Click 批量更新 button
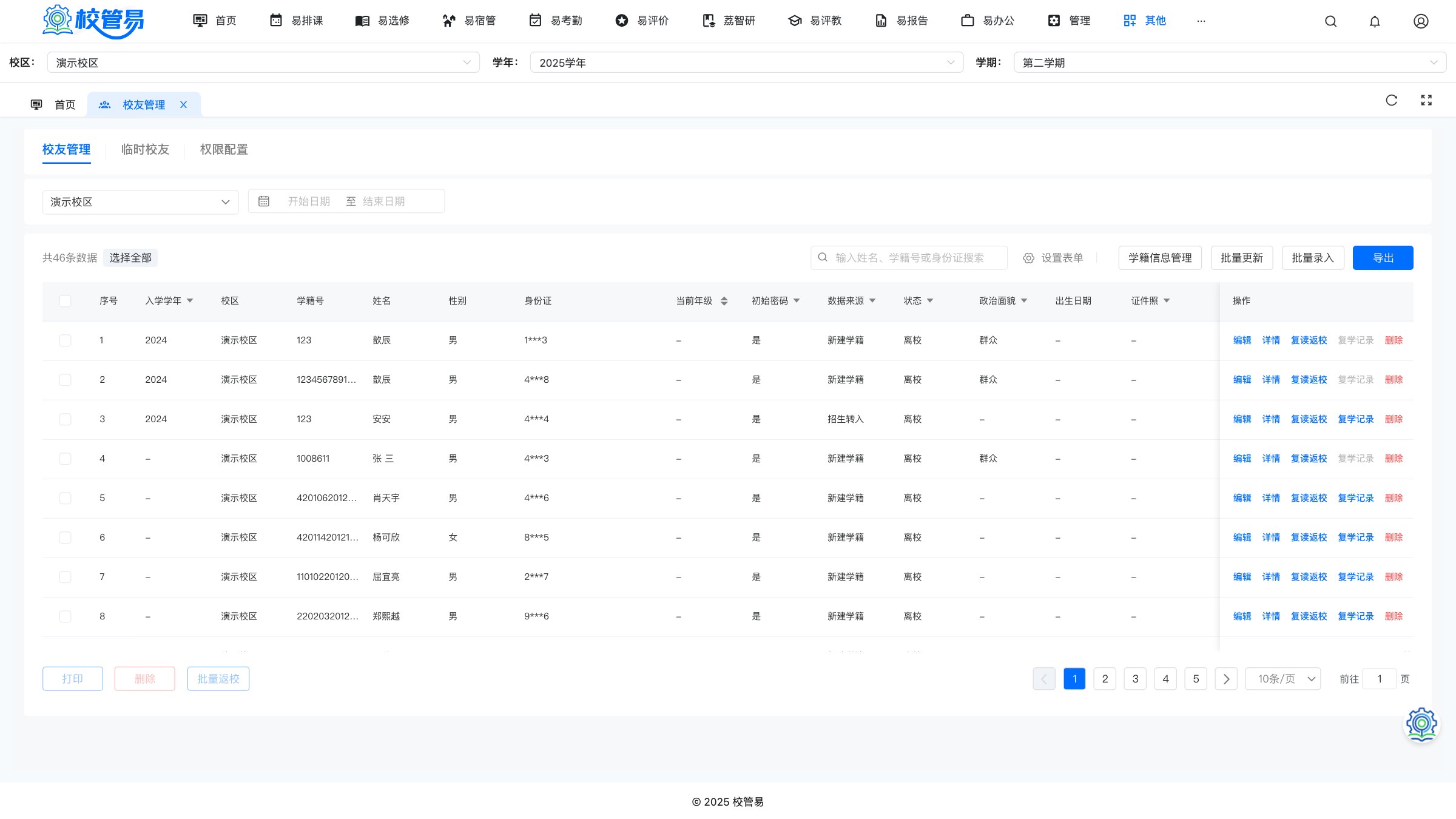This screenshot has width=1456, height=819. pyautogui.click(x=1242, y=258)
